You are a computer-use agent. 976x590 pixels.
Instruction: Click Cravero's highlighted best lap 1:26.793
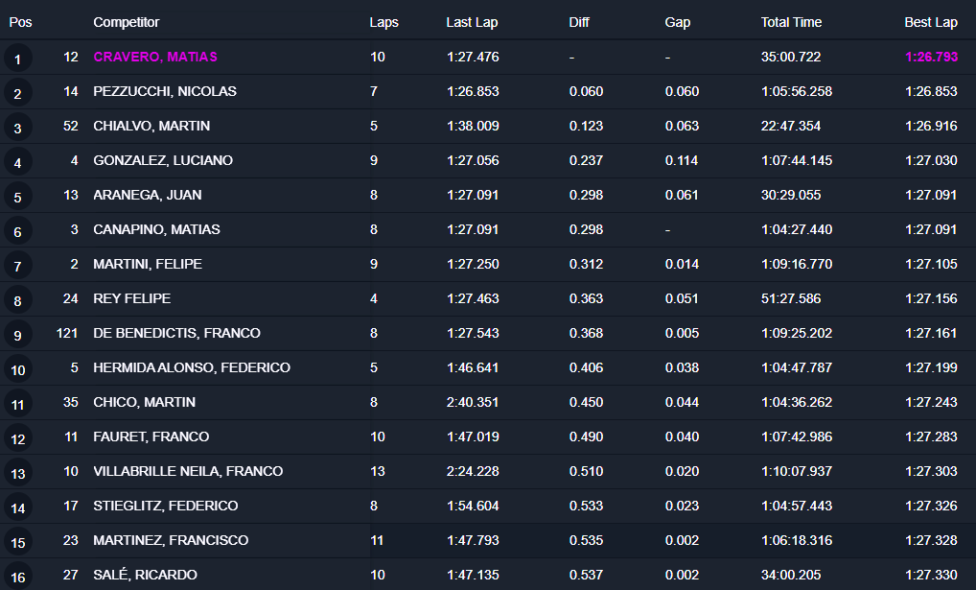click(931, 57)
